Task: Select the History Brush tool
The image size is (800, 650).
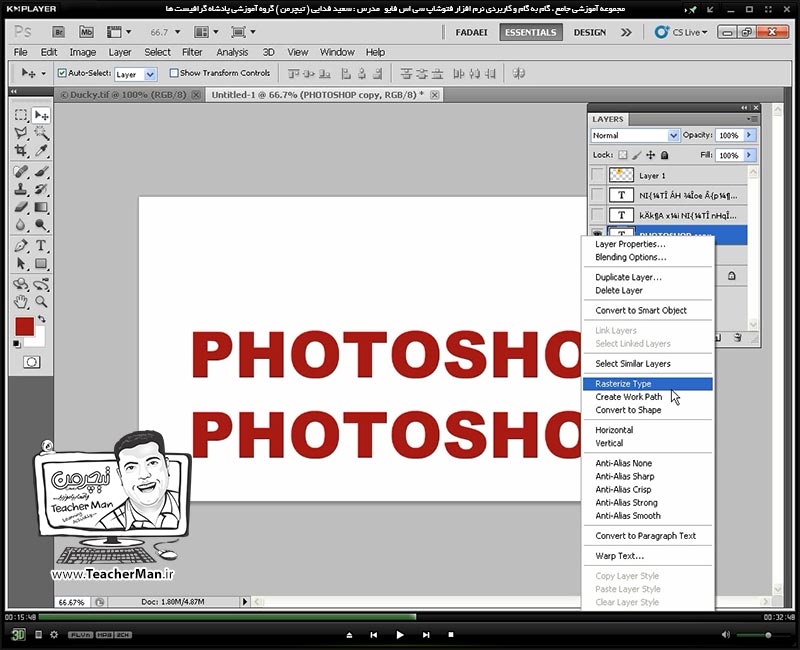Action: pos(41,189)
